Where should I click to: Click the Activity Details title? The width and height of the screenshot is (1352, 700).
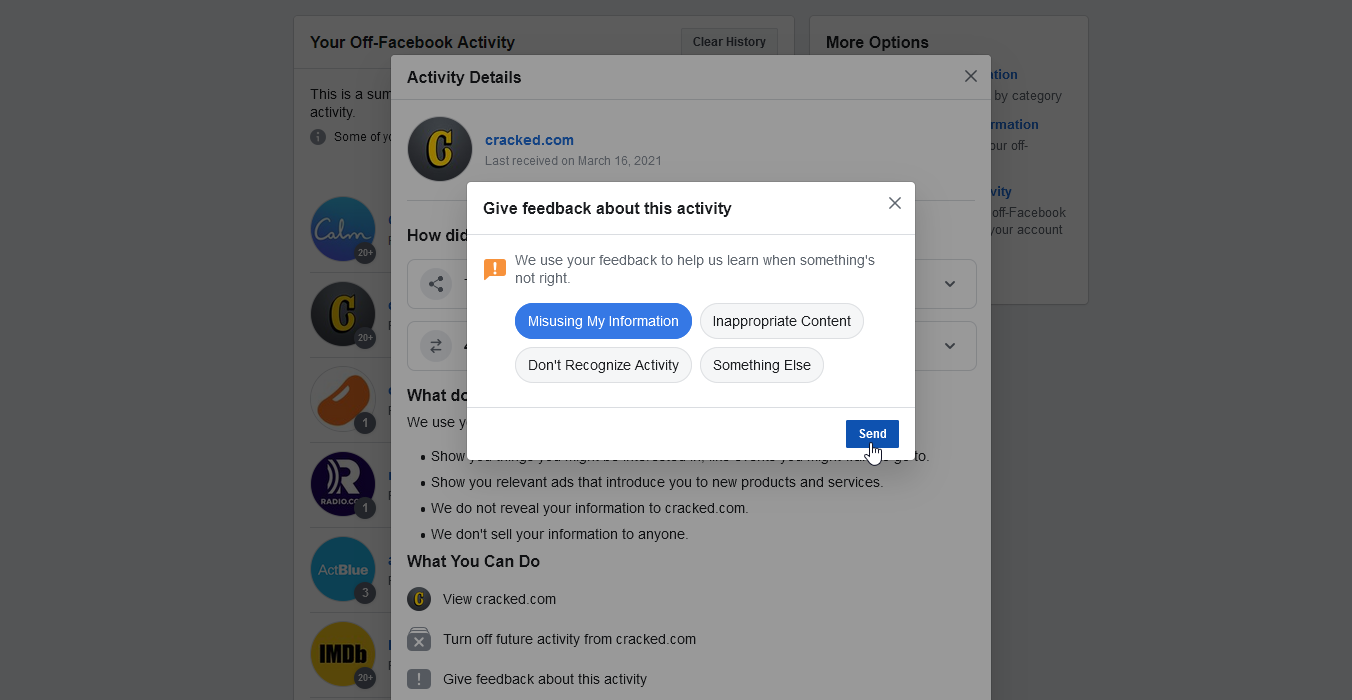coord(464,77)
